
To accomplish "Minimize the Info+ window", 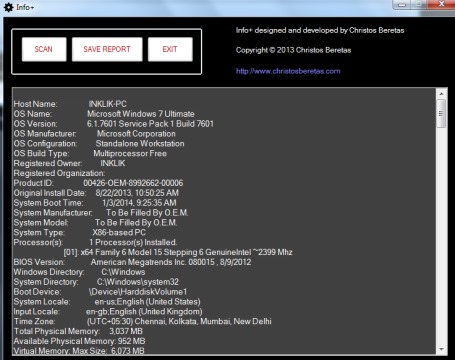I will coord(402,5).
